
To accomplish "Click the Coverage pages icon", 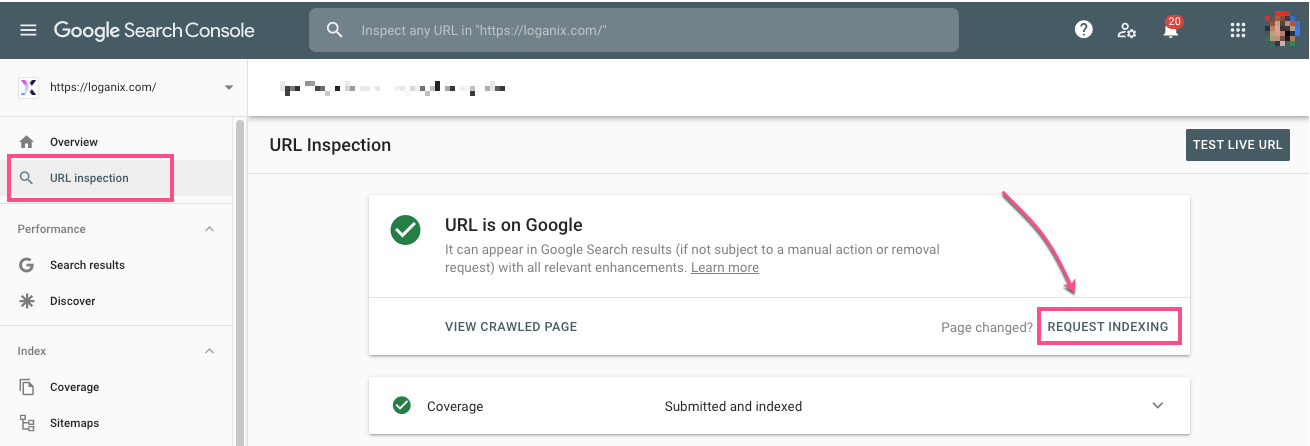I will 27,387.
